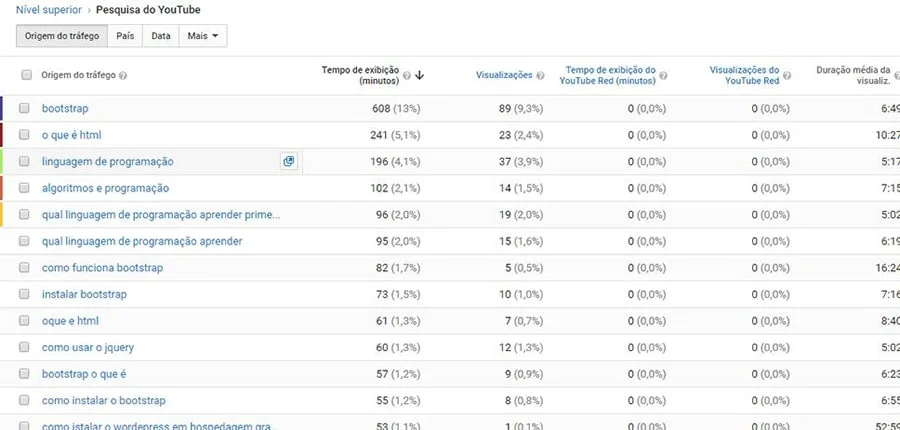Screen dimensions: 900x430
Task: Click the sort arrow on Tempo de exibição column
Action: click(420, 75)
